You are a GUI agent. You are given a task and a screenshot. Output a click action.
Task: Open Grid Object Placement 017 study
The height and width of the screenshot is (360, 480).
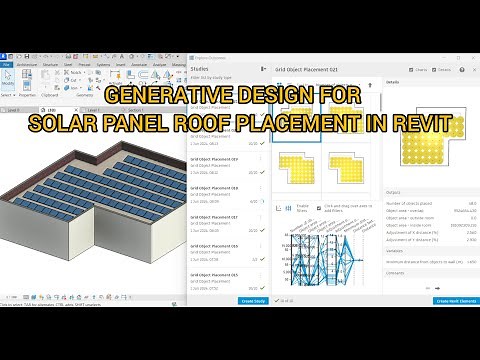click(x=227, y=224)
